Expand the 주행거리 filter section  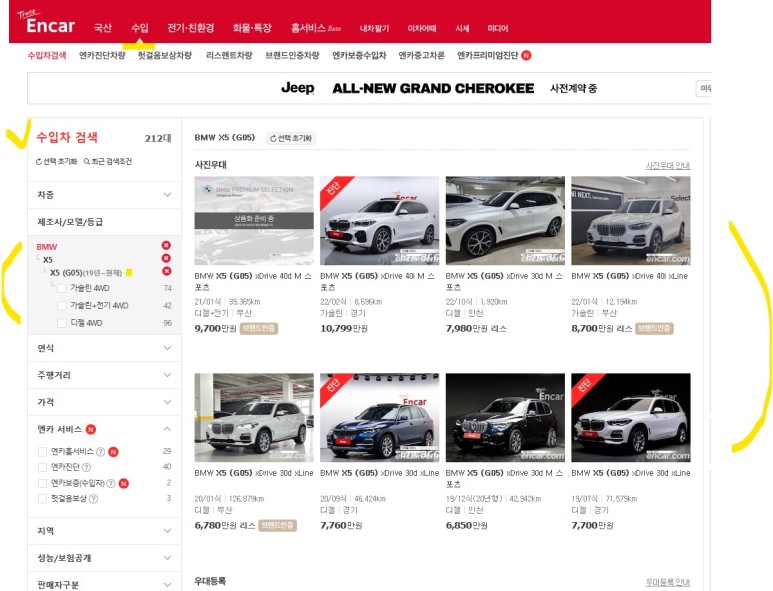click(x=104, y=375)
